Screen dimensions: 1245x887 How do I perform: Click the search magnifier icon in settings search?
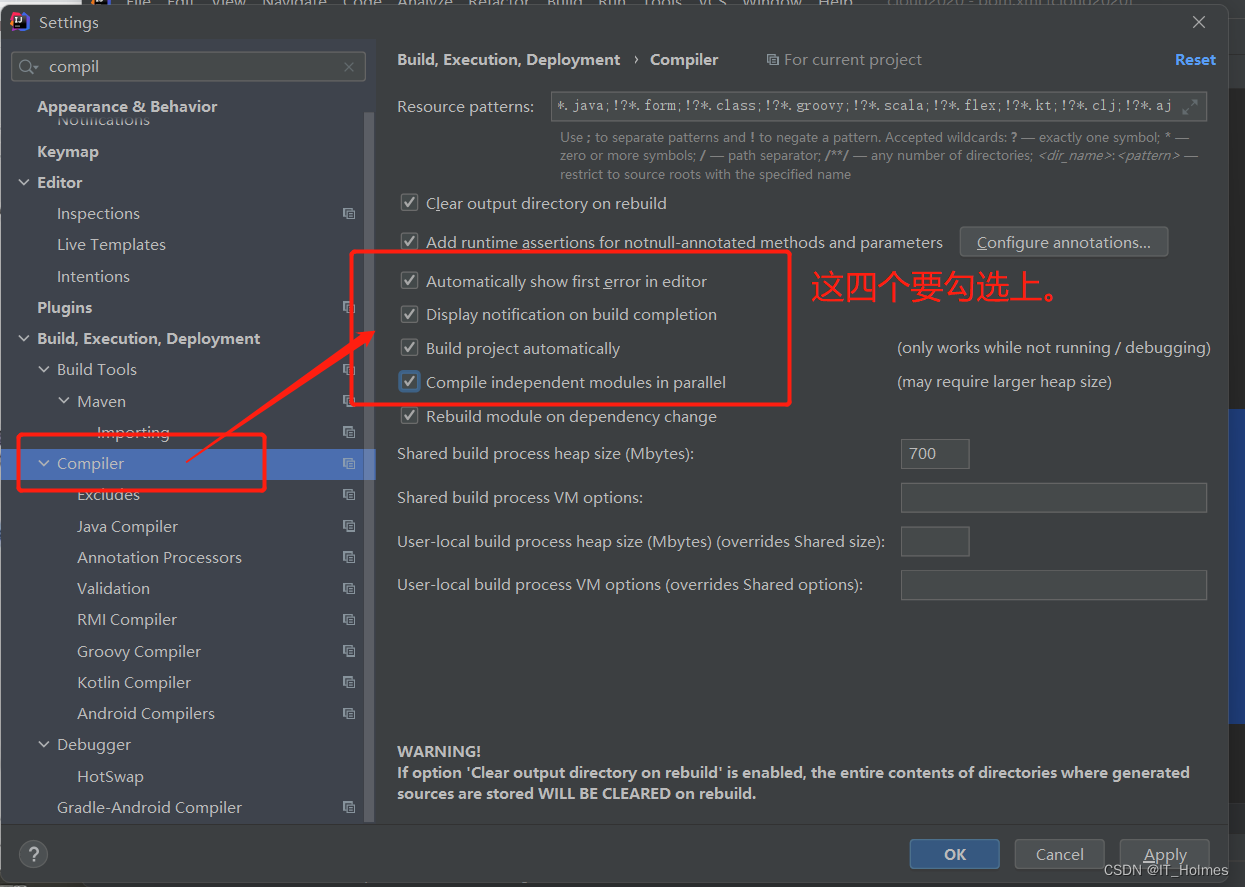29,67
